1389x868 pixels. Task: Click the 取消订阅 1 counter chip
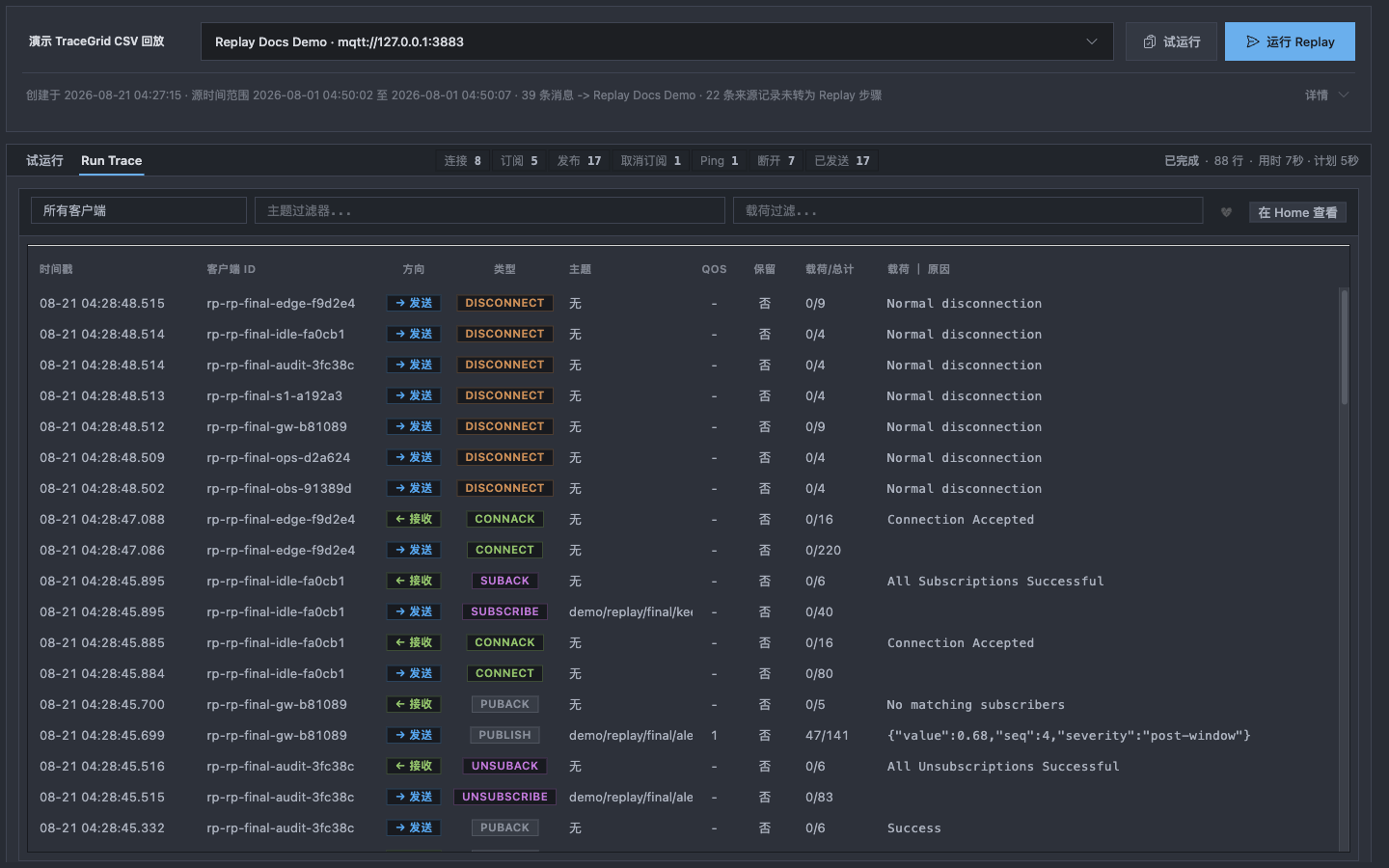650,161
